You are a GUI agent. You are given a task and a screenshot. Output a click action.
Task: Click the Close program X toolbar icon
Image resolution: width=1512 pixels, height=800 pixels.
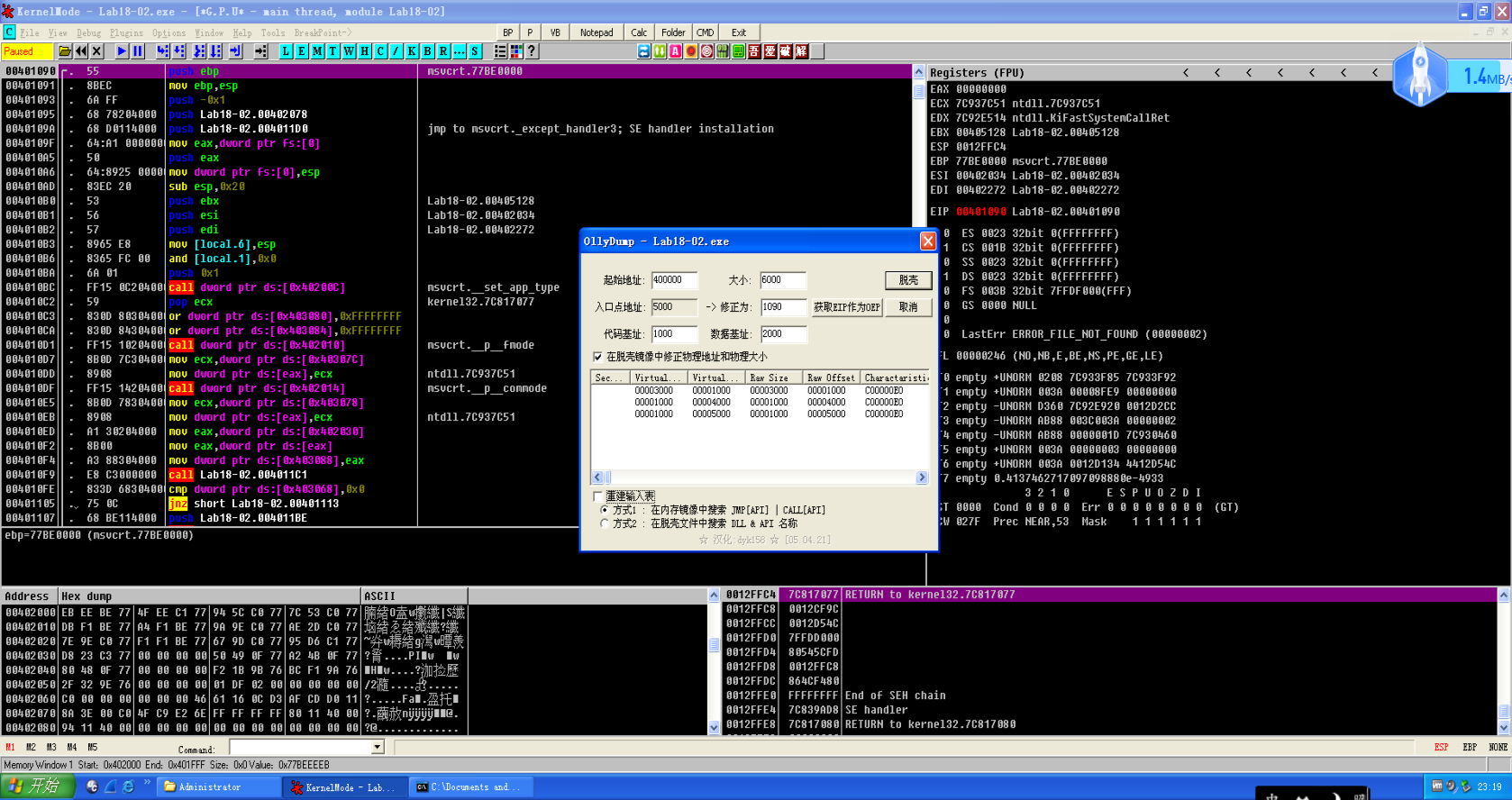[97, 51]
